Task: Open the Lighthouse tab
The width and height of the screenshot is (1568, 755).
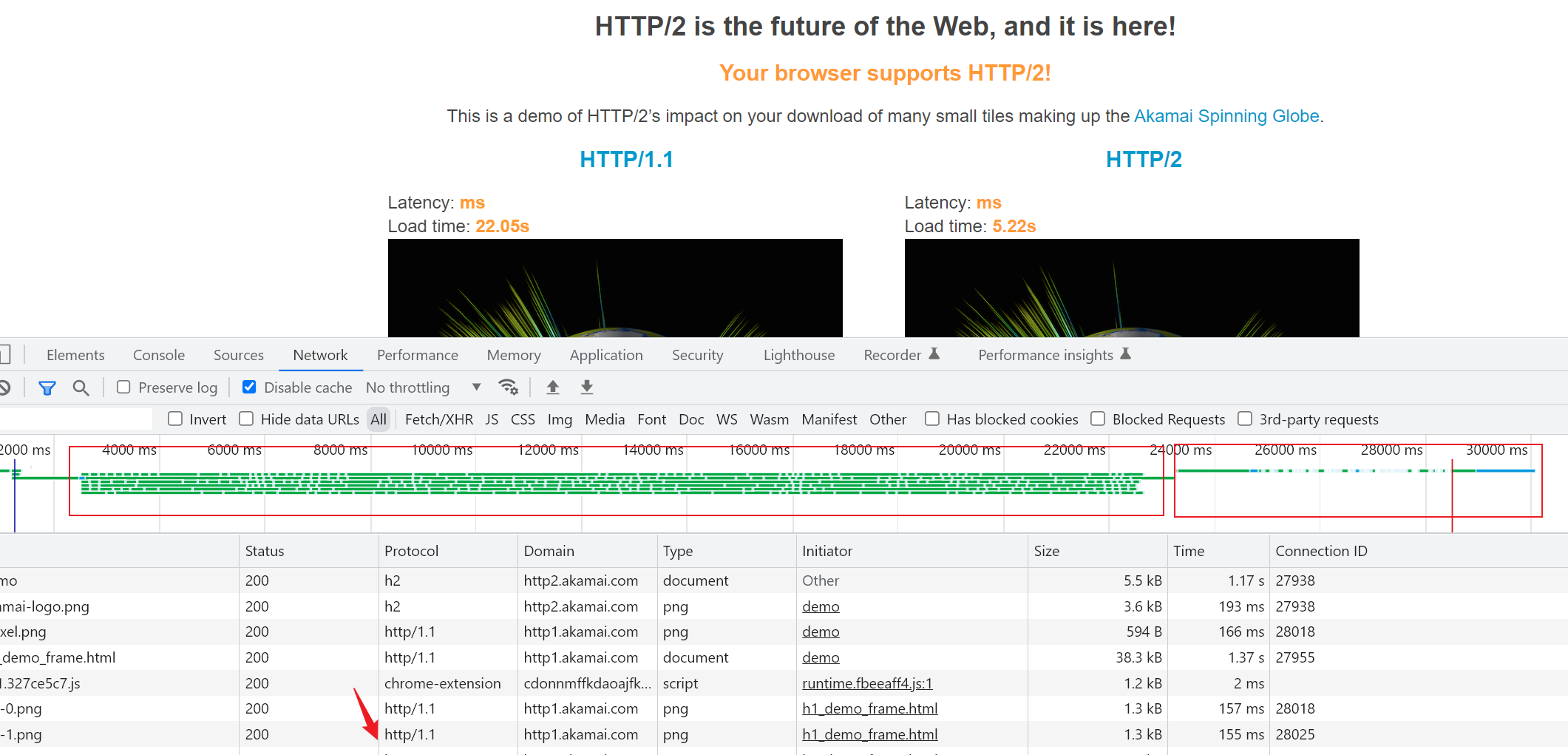Action: [x=799, y=355]
